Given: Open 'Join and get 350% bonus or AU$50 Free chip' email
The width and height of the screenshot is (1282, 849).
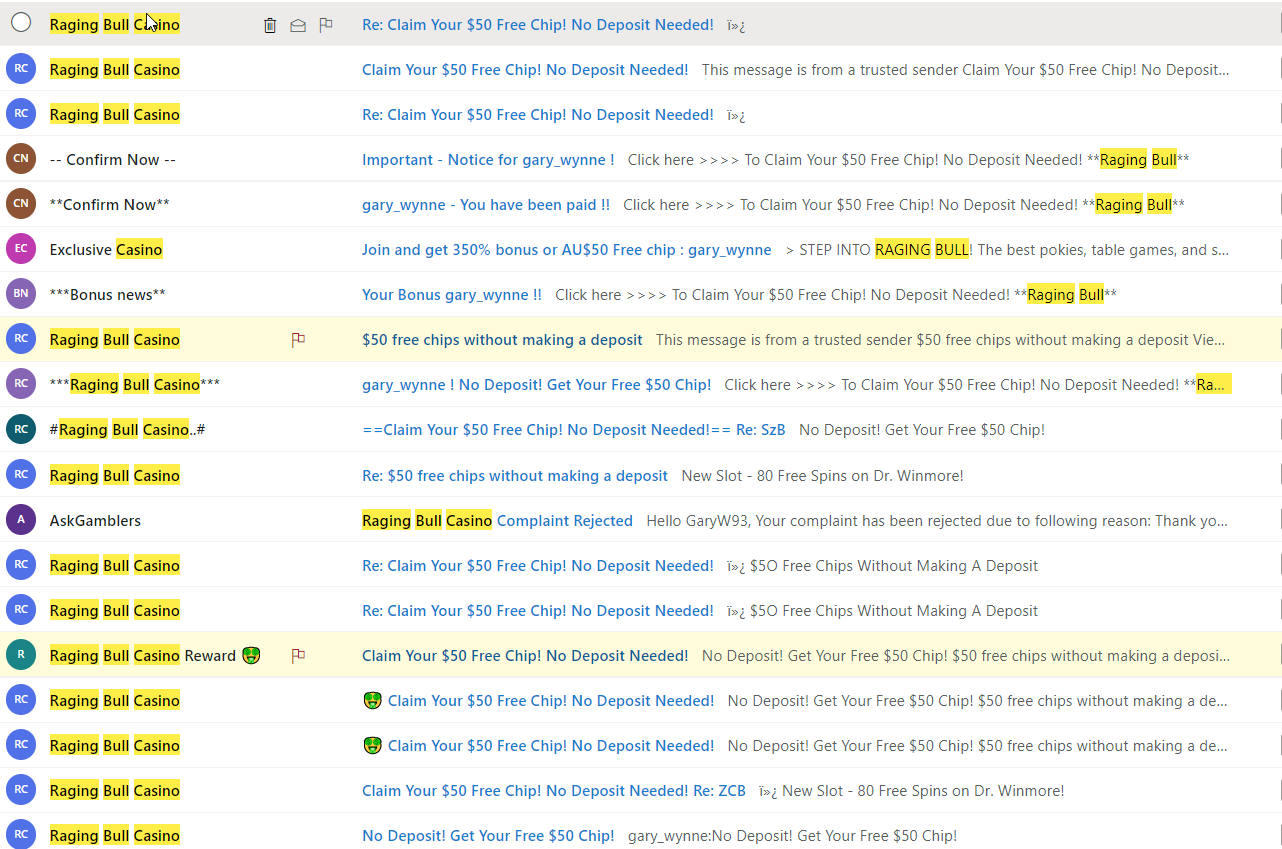Looking at the screenshot, I should (567, 250).
